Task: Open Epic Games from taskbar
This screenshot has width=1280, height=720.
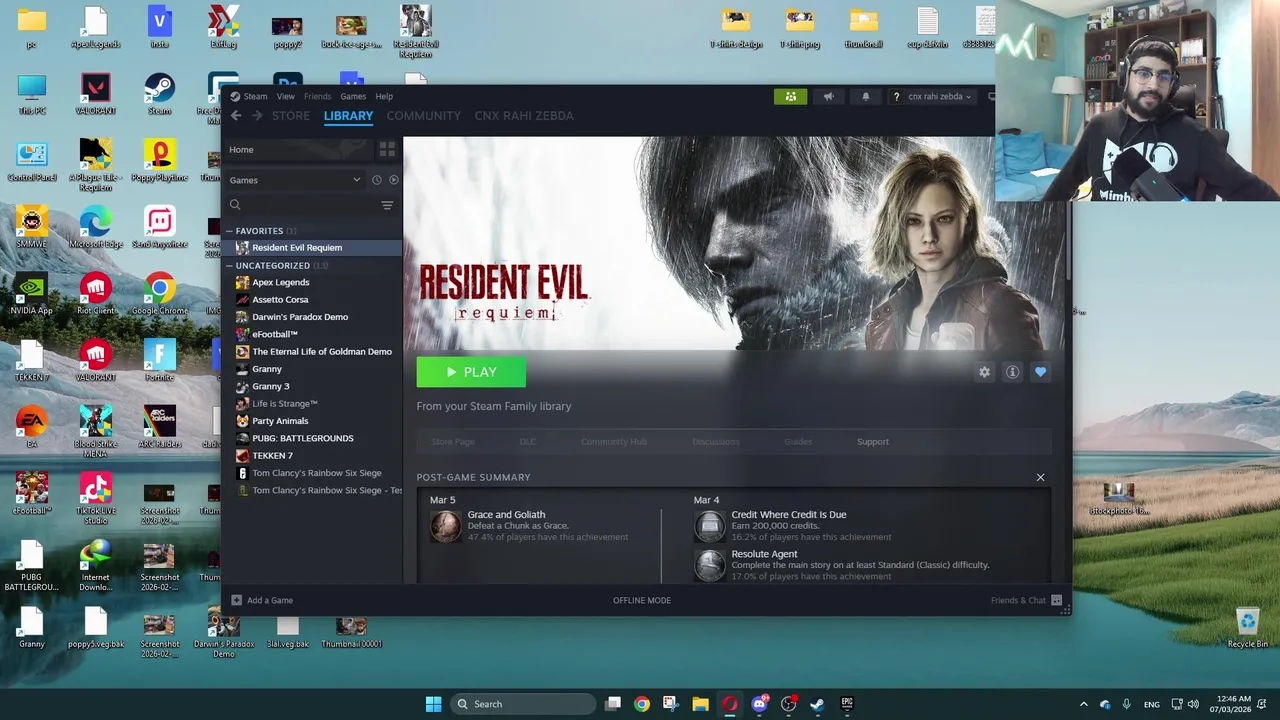Action: (847, 704)
